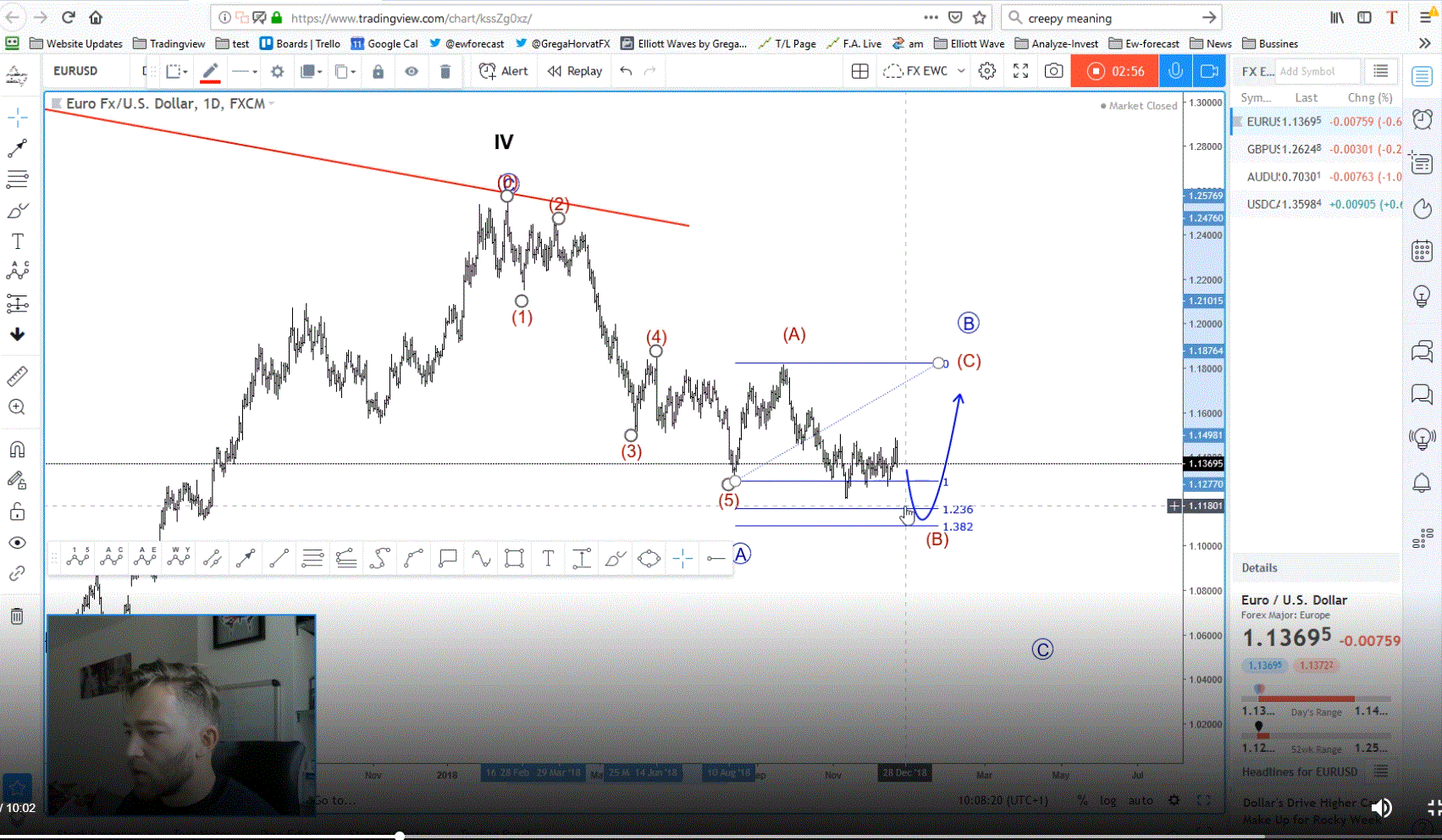Toggle the lock on selected drawing
The width and height of the screenshot is (1442, 840).
[x=378, y=71]
